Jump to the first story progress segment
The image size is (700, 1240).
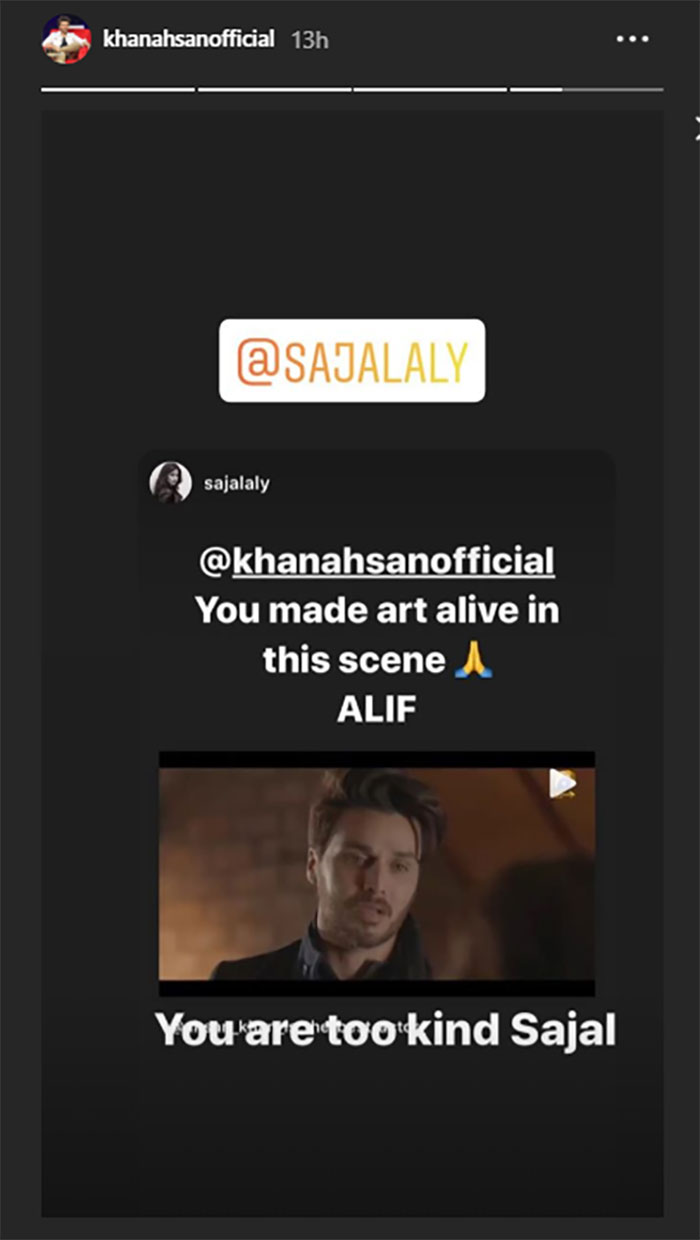tap(118, 90)
